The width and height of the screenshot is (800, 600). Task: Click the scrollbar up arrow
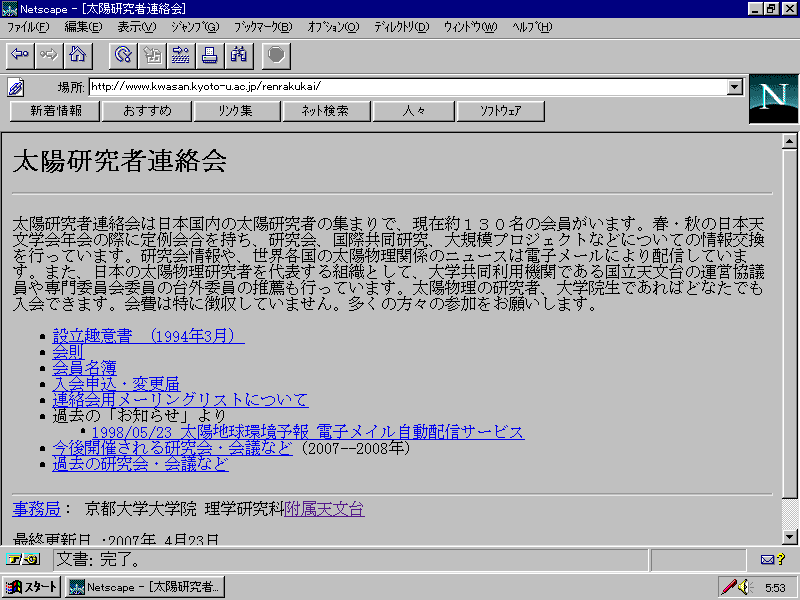point(789,141)
